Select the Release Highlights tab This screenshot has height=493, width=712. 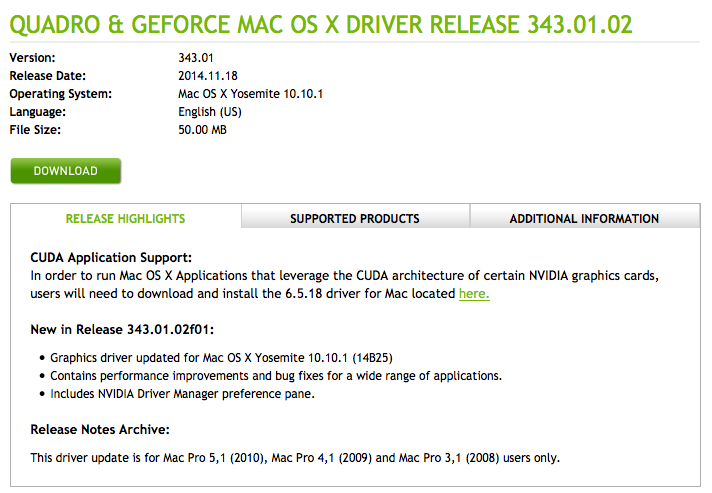(125, 218)
